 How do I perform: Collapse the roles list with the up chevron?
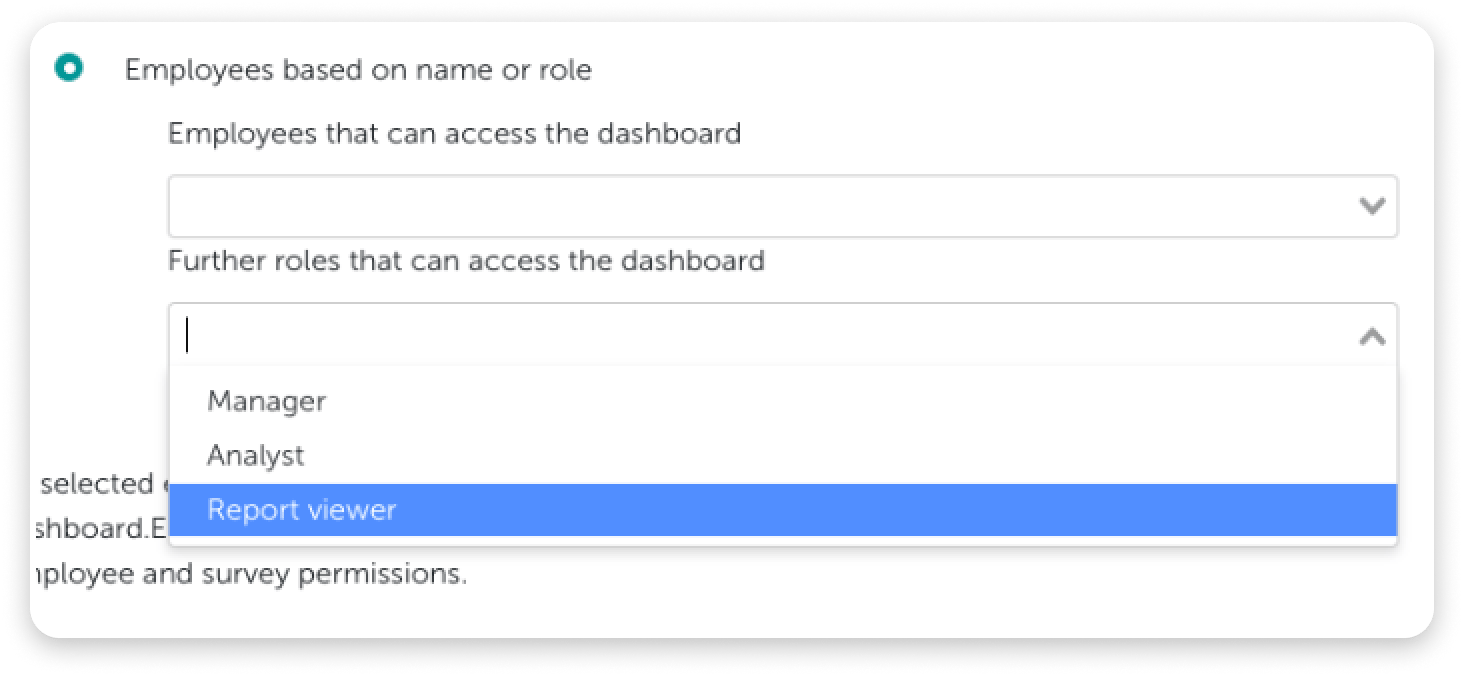(1372, 337)
